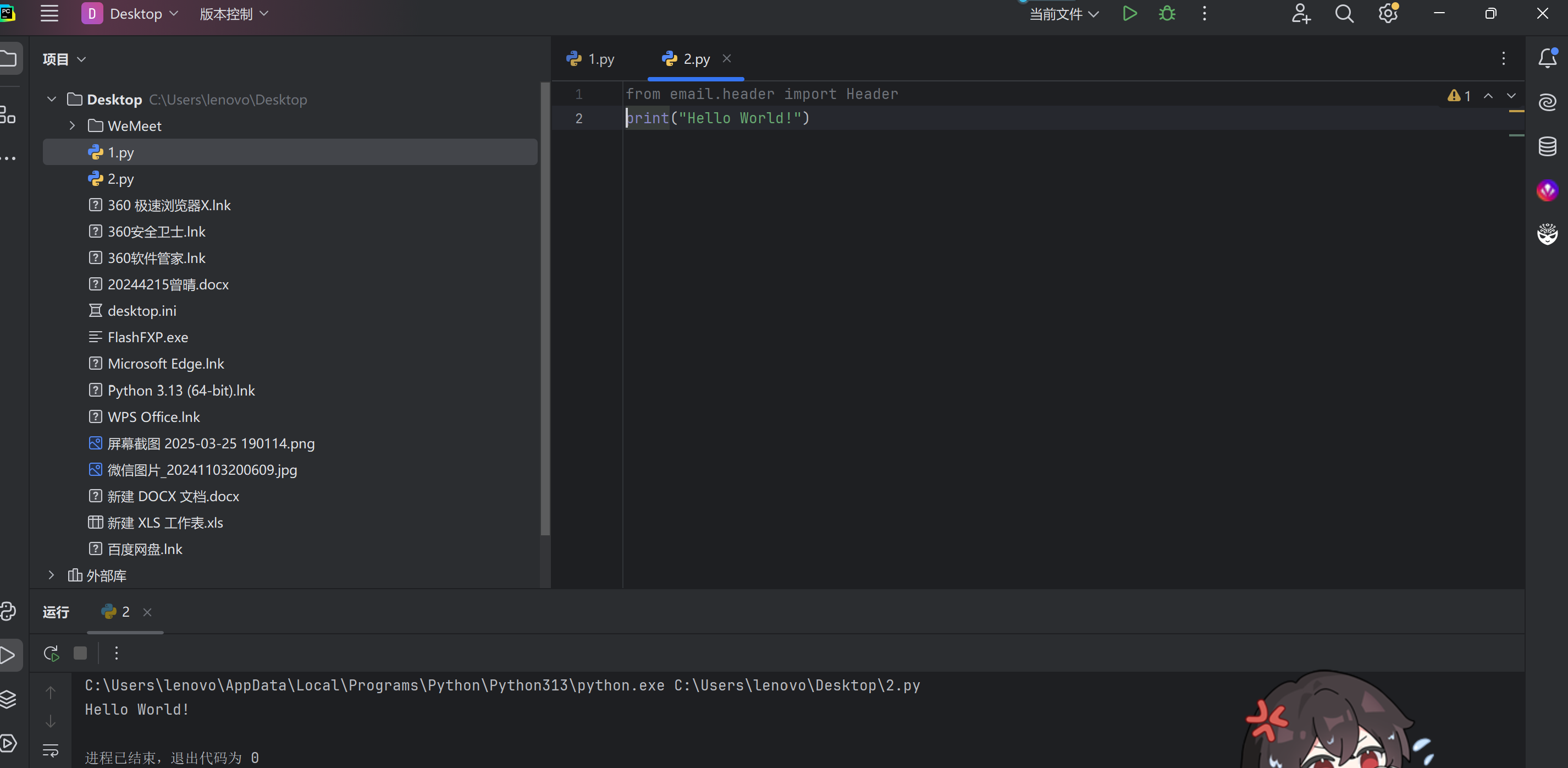The height and width of the screenshot is (768, 1568).
Task: Open the Search Everywhere magnifier icon
Action: (x=1344, y=13)
